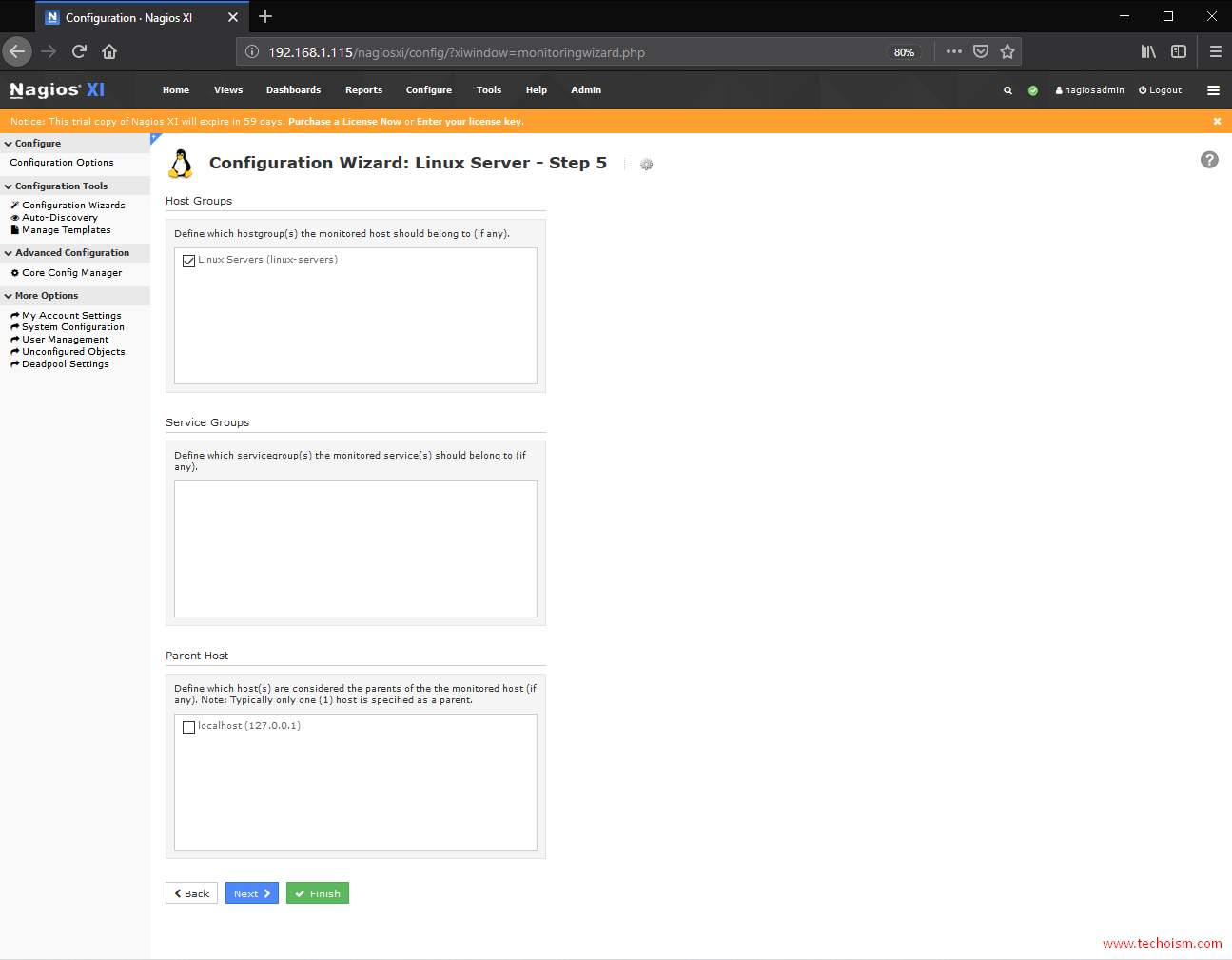
Task: Click the Logout link
Action: click(x=1161, y=90)
